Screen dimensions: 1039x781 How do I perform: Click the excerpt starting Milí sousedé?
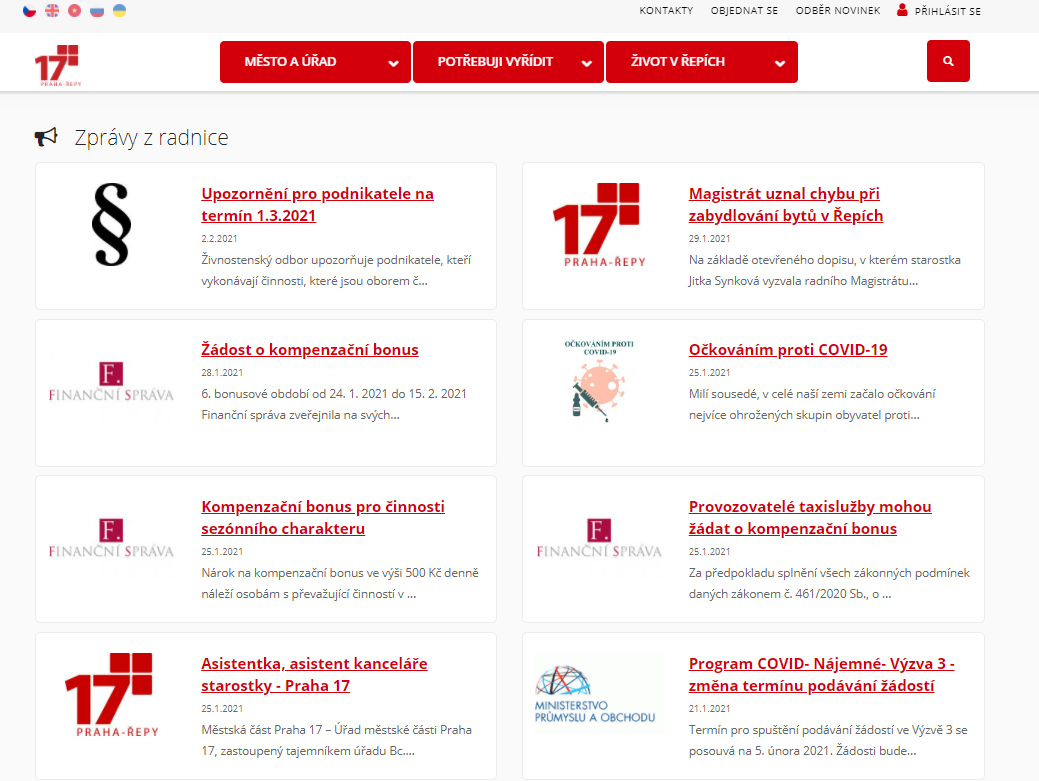click(812, 404)
